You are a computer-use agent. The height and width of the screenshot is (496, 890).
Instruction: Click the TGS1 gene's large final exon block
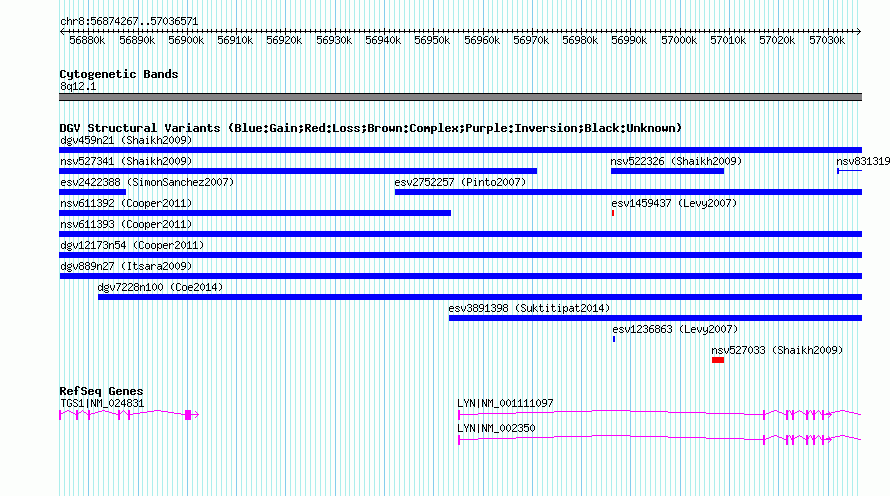(188, 415)
